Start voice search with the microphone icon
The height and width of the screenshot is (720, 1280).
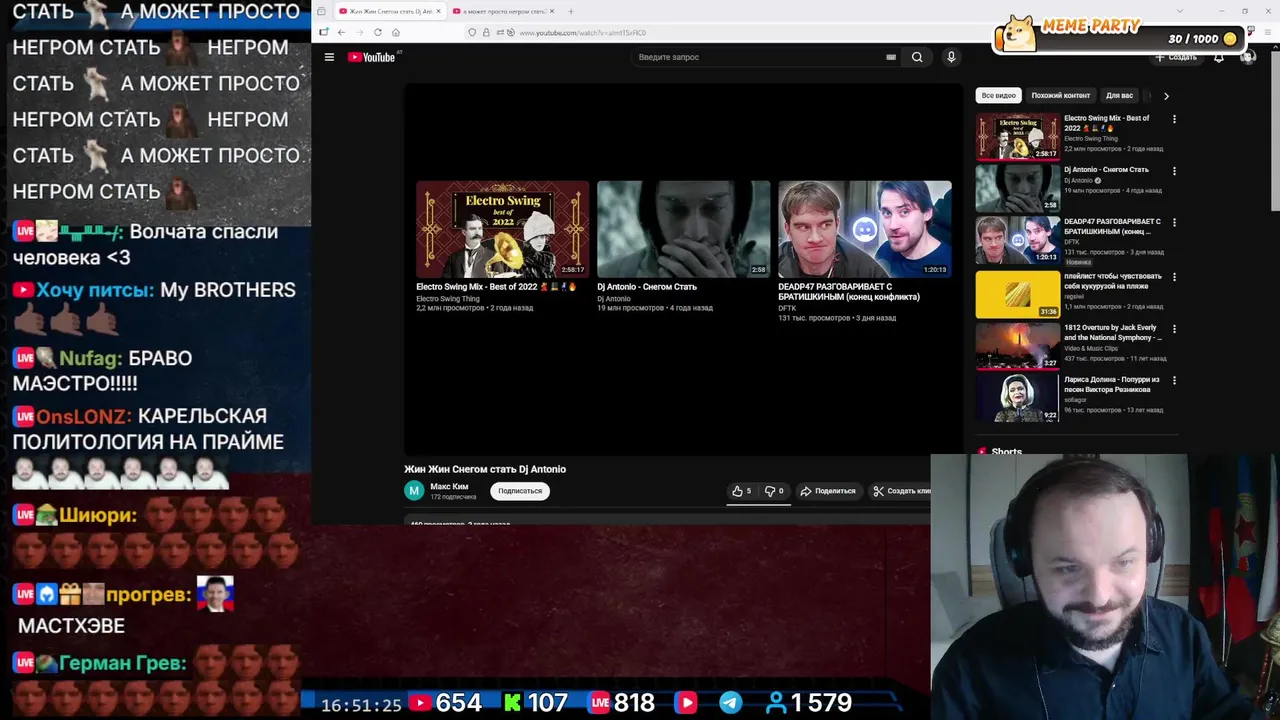(951, 57)
